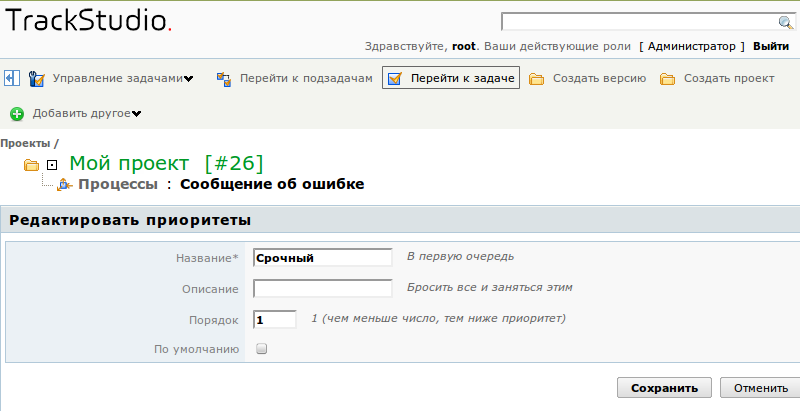Collapse the Мой проект tree node
Image resolution: width=800 pixels, height=411 pixels.
(x=52, y=164)
